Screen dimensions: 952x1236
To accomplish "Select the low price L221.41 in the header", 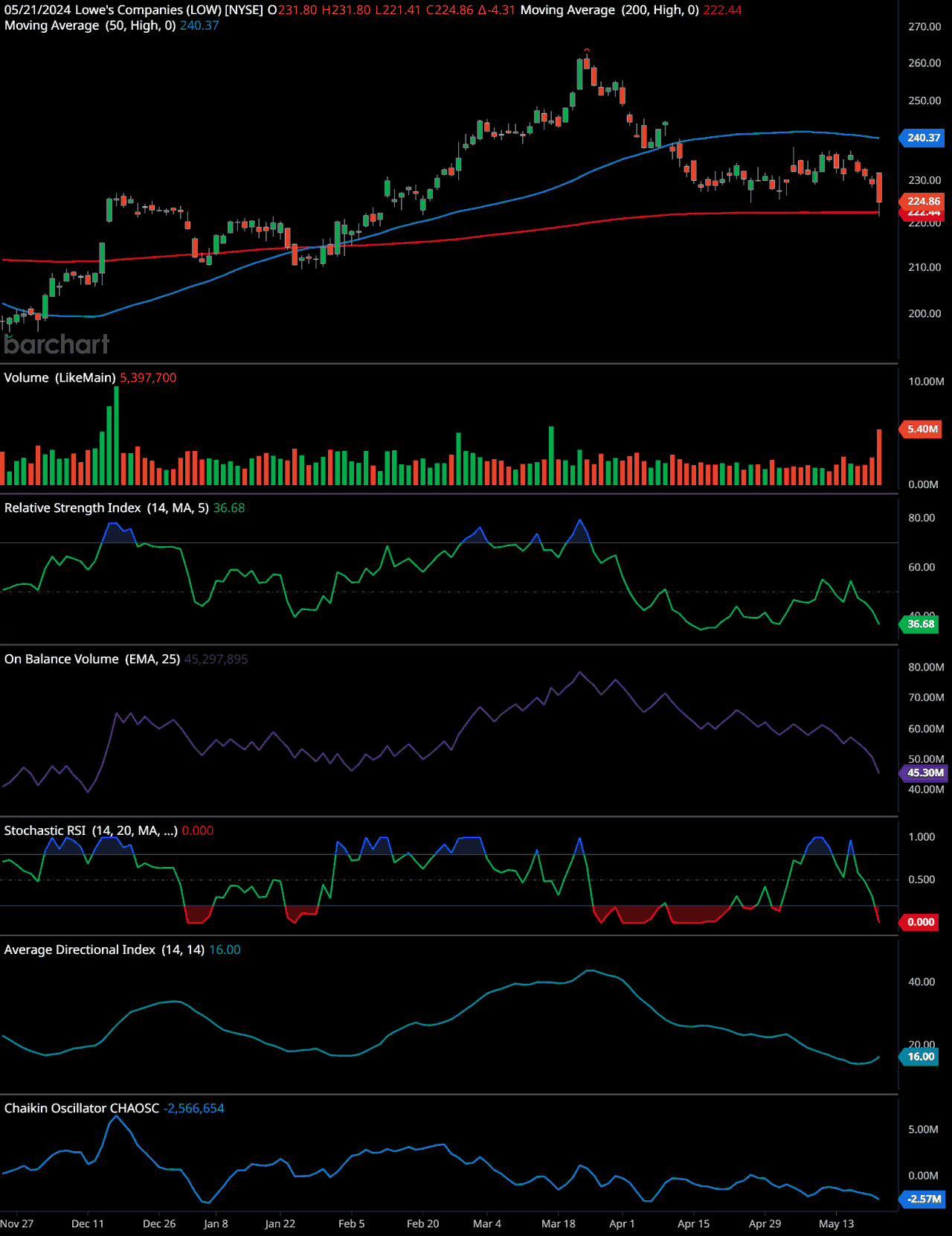I will click(399, 10).
